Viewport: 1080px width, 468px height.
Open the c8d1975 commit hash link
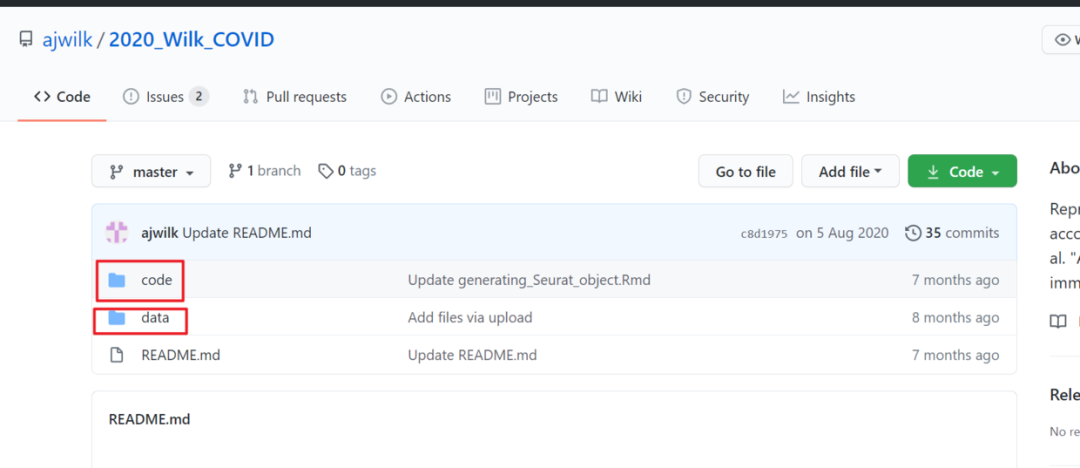click(764, 234)
